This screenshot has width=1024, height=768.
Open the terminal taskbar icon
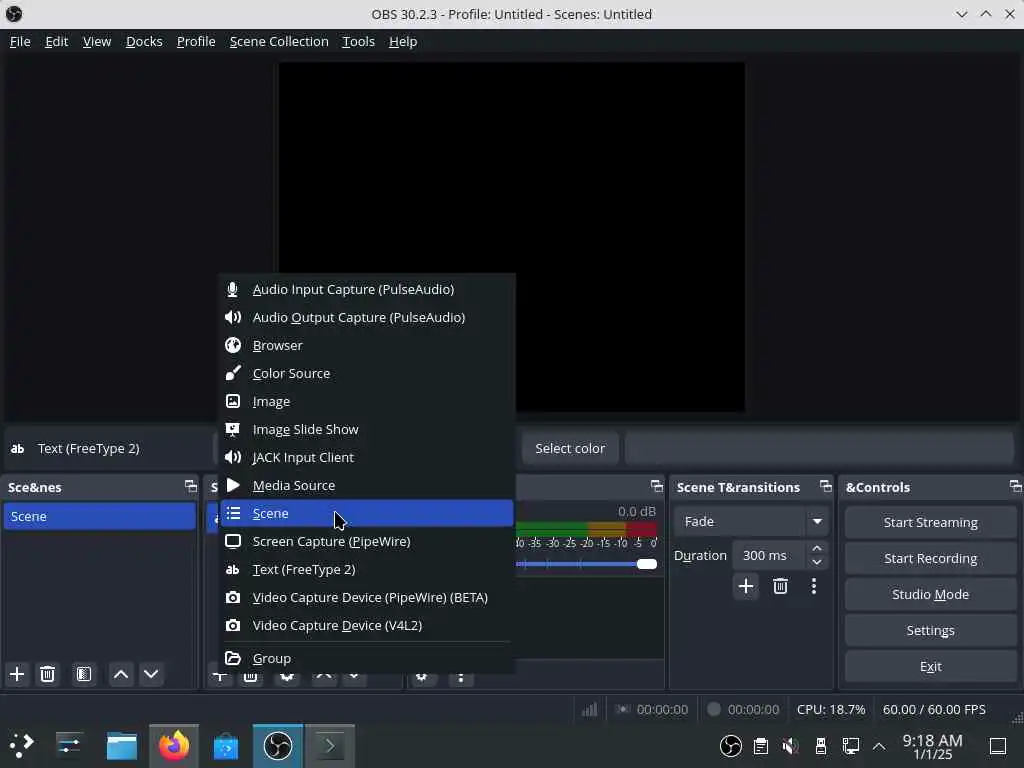[x=330, y=745]
